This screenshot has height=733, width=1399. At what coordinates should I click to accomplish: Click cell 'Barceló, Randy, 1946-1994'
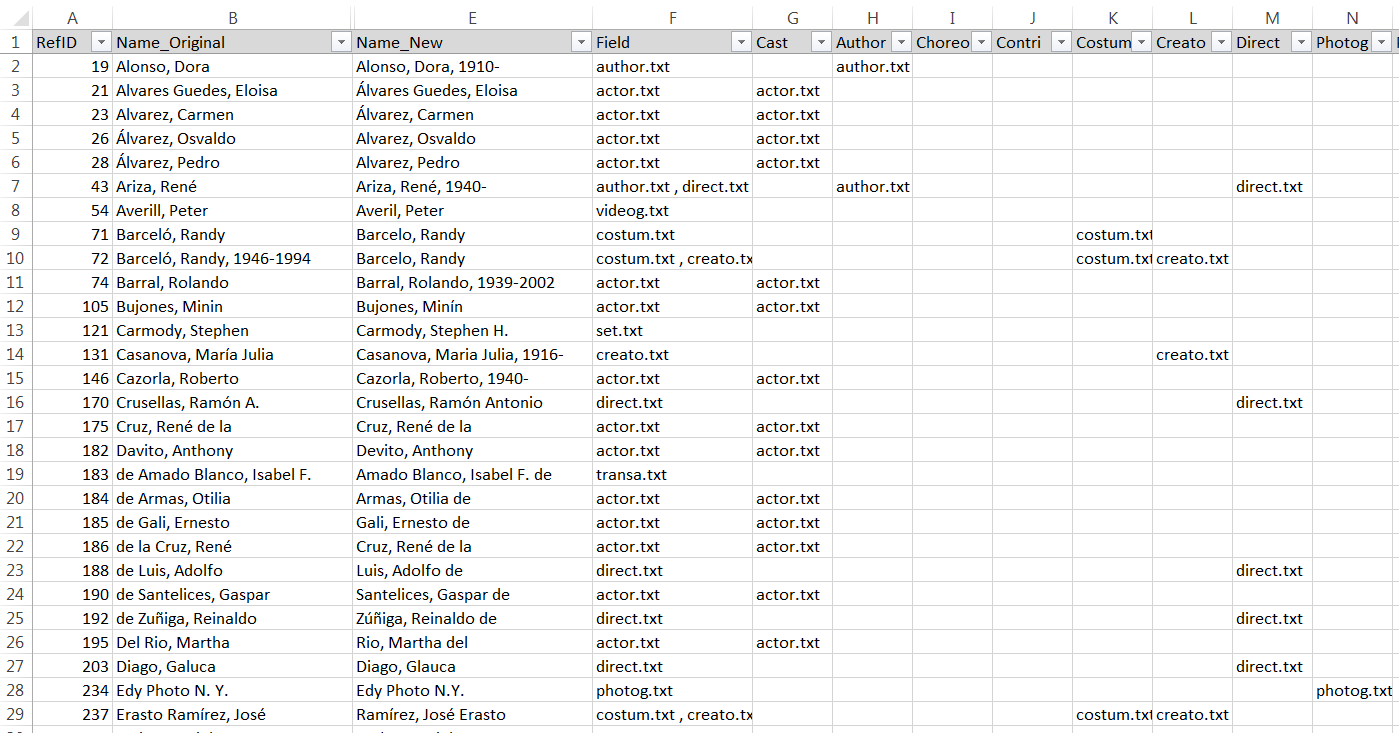(232, 258)
